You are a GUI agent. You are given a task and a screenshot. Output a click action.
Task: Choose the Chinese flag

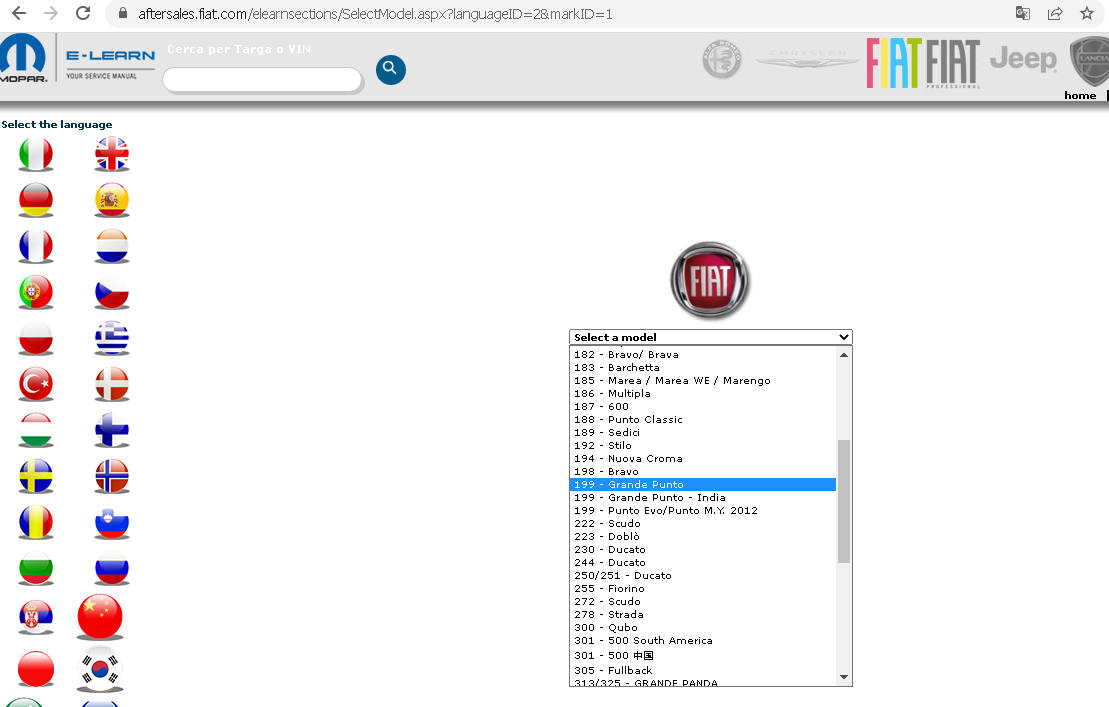[x=100, y=617]
